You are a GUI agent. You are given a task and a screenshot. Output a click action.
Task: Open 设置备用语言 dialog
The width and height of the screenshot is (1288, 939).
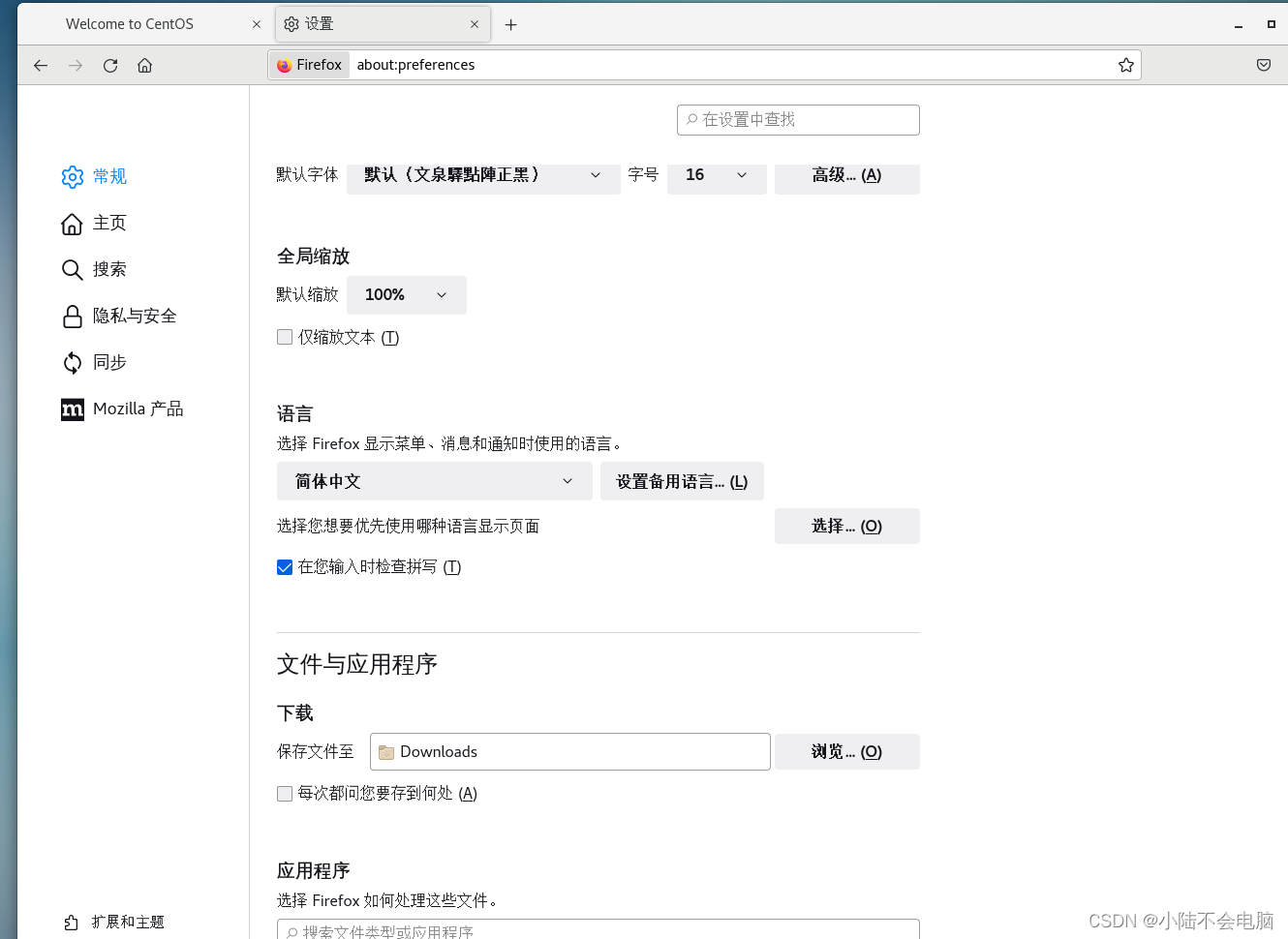coord(682,481)
